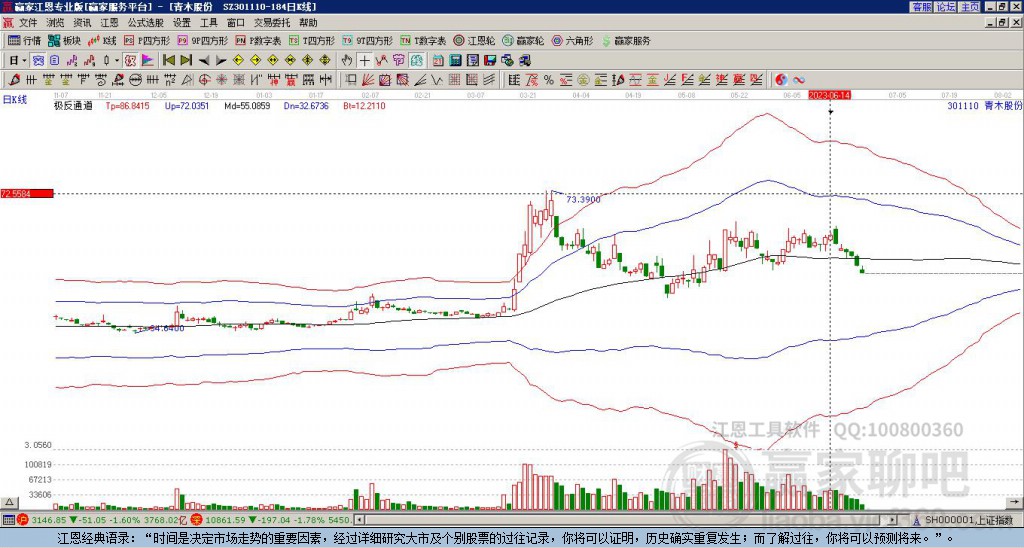Expand the 日 period dropdown arrow

[24, 61]
